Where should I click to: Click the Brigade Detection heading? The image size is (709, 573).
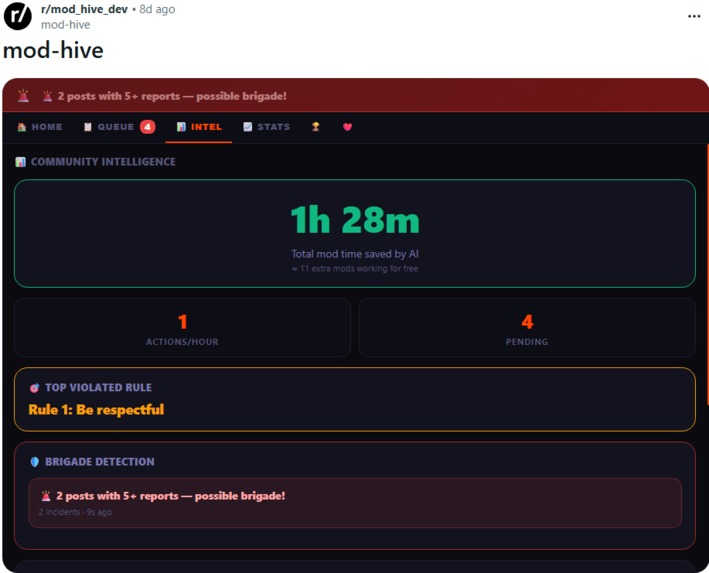pyautogui.click(x=100, y=462)
